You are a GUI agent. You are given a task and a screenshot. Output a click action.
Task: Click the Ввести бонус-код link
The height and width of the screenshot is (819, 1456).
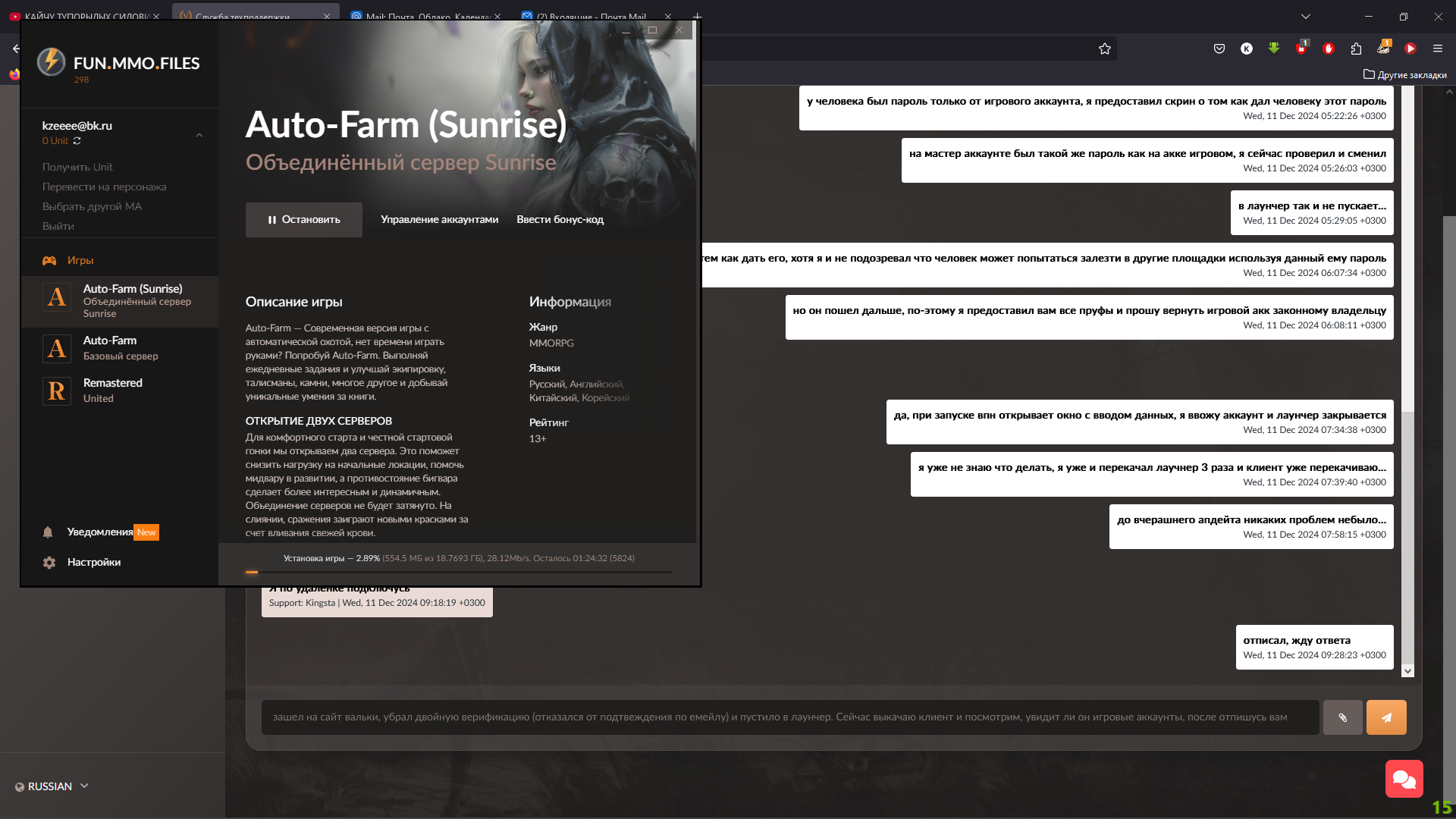pos(560,220)
